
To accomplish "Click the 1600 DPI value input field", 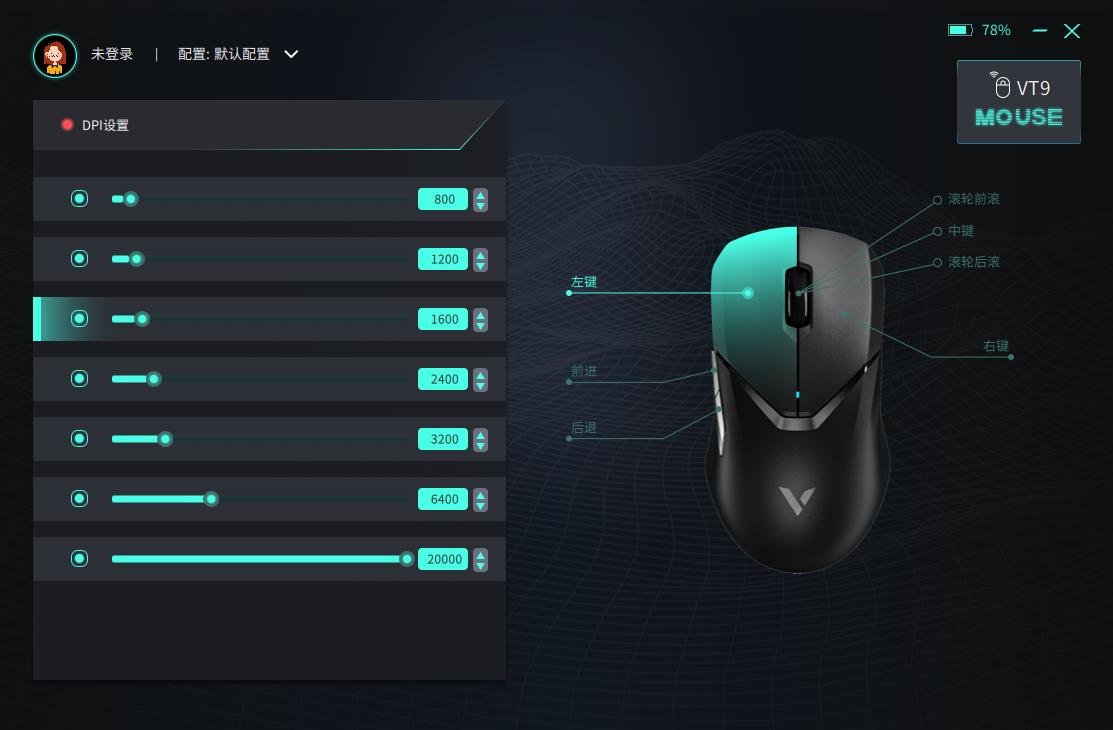I will [x=443, y=320].
